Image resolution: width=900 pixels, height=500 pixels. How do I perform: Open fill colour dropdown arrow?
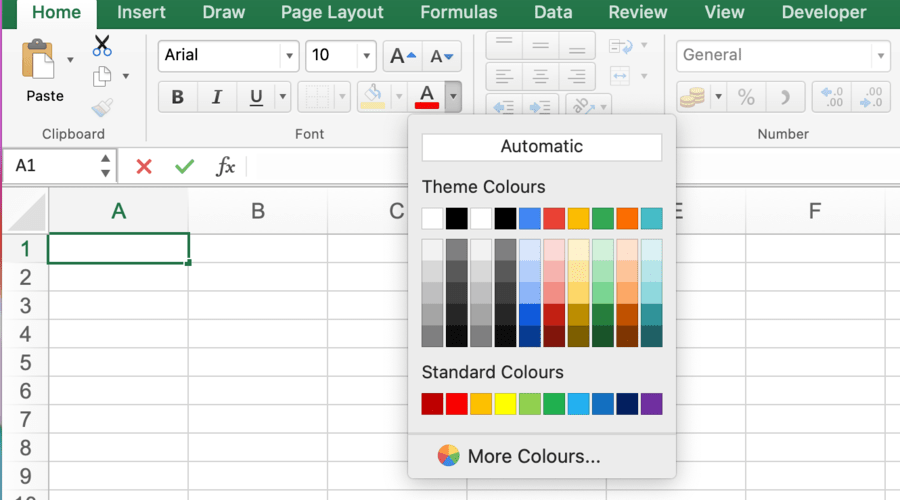(398, 96)
